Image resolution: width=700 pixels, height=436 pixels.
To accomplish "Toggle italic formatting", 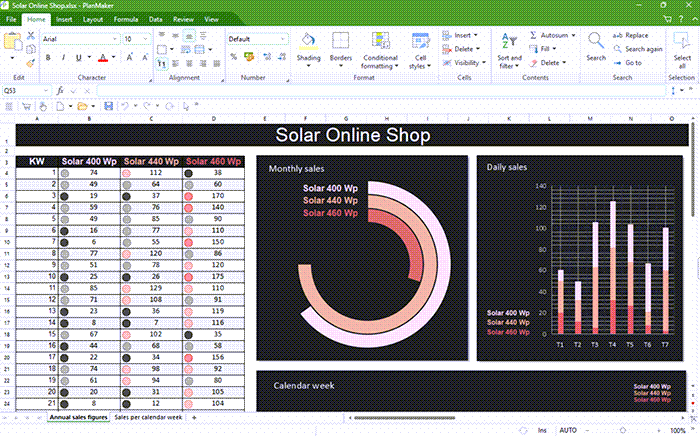I will point(62,57).
